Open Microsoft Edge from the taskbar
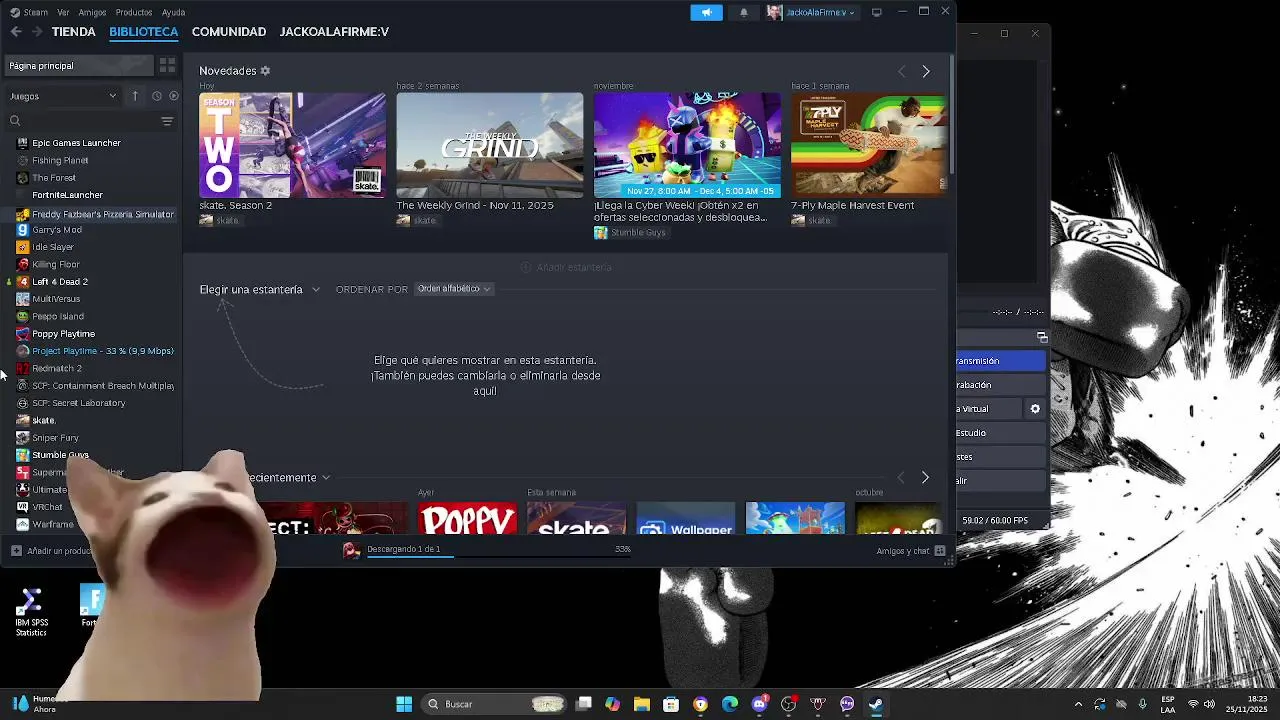Image resolution: width=1280 pixels, height=720 pixels. pos(730,704)
